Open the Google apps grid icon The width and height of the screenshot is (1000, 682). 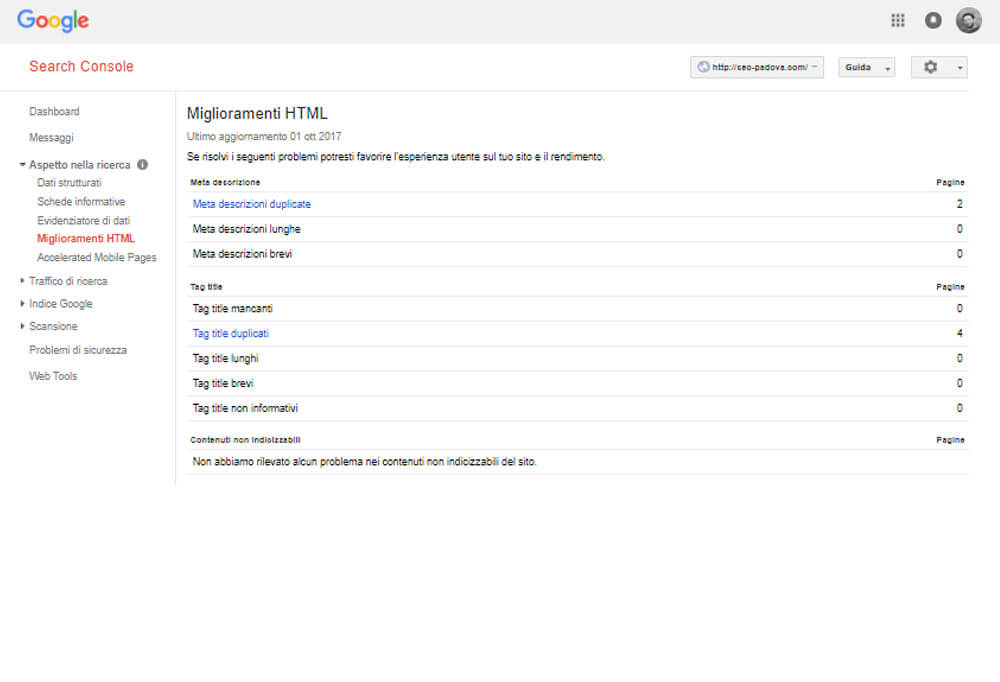point(897,20)
